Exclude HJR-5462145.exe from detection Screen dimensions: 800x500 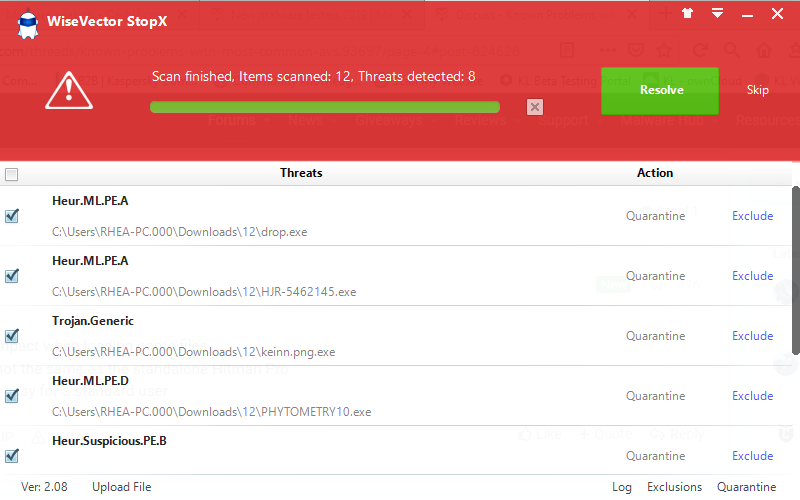[753, 276]
